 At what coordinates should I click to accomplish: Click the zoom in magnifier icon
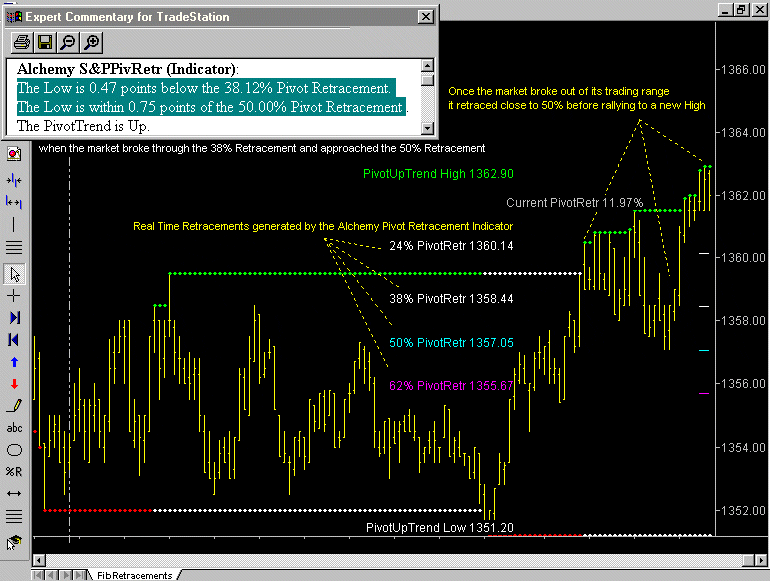[x=92, y=42]
